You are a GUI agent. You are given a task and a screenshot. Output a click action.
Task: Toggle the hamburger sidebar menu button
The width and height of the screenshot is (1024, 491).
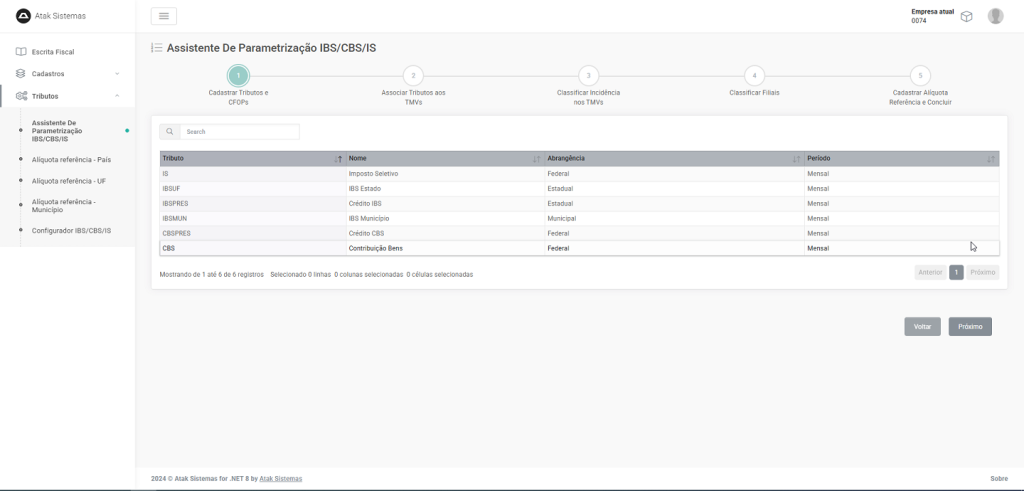[164, 16]
